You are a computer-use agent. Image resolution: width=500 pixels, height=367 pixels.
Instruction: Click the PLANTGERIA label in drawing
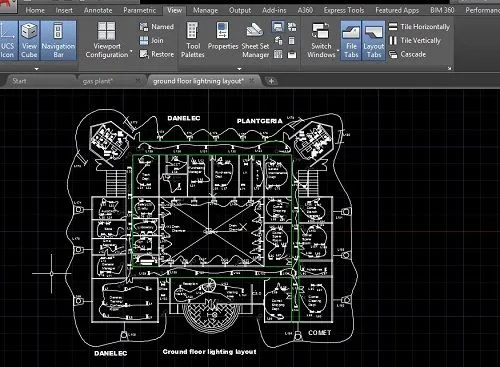259,121
